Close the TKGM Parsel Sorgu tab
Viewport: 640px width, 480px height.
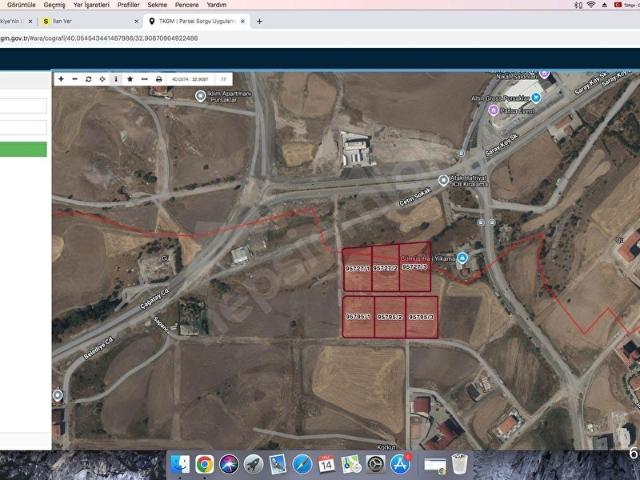(242, 21)
